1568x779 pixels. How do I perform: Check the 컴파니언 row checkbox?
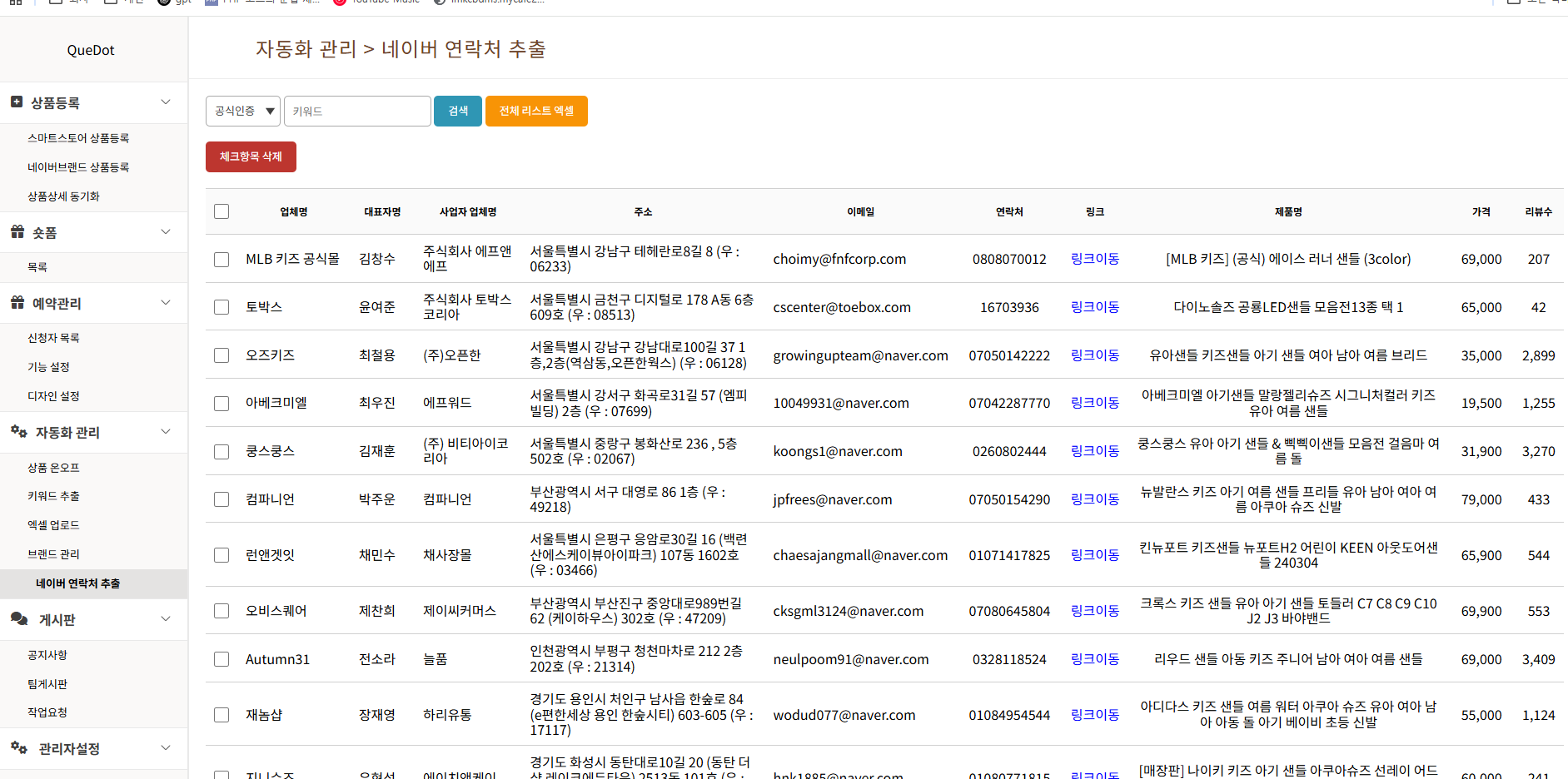[222, 499]
